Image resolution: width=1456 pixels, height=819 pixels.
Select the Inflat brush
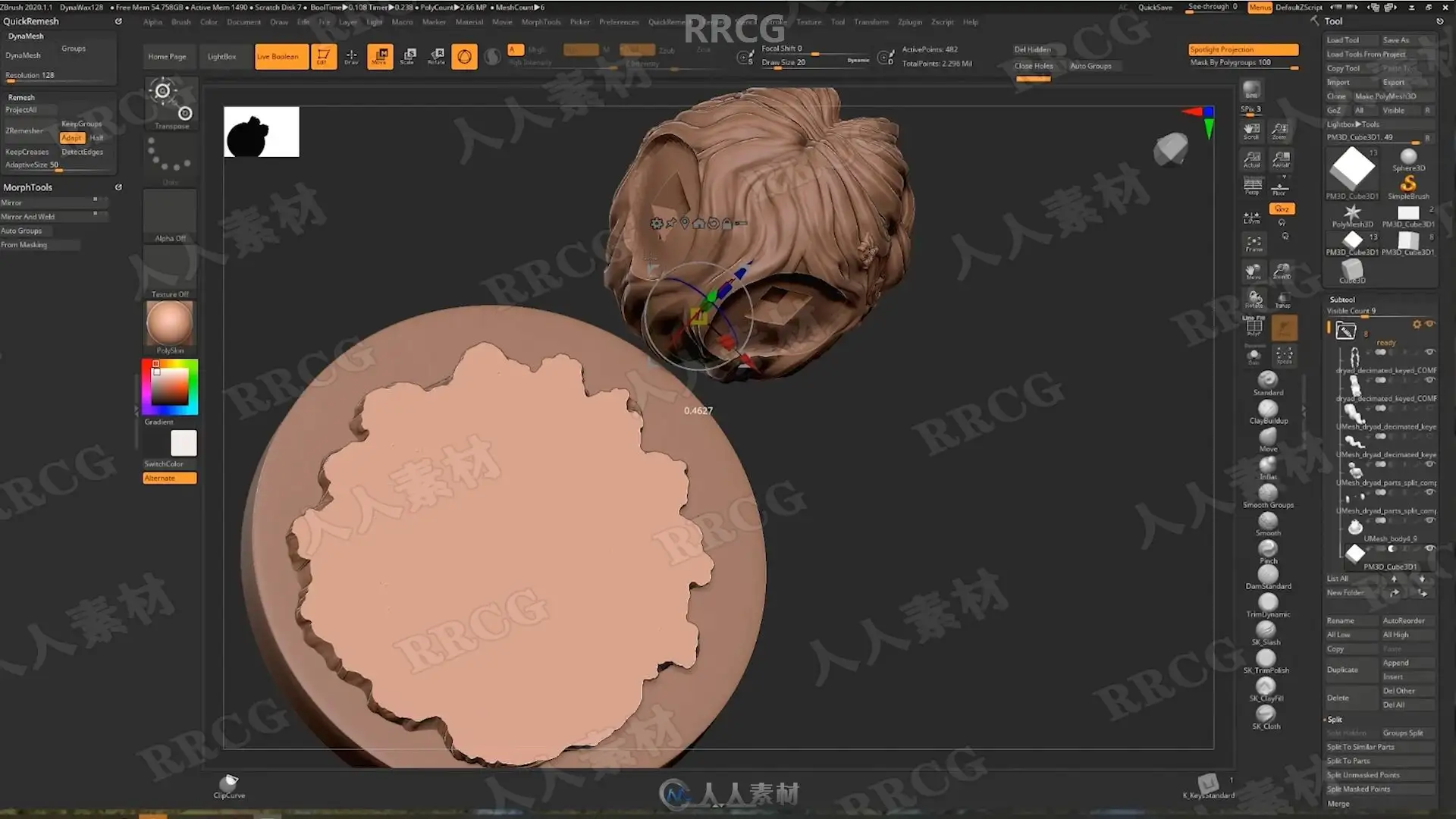(x=1268, y=467)
